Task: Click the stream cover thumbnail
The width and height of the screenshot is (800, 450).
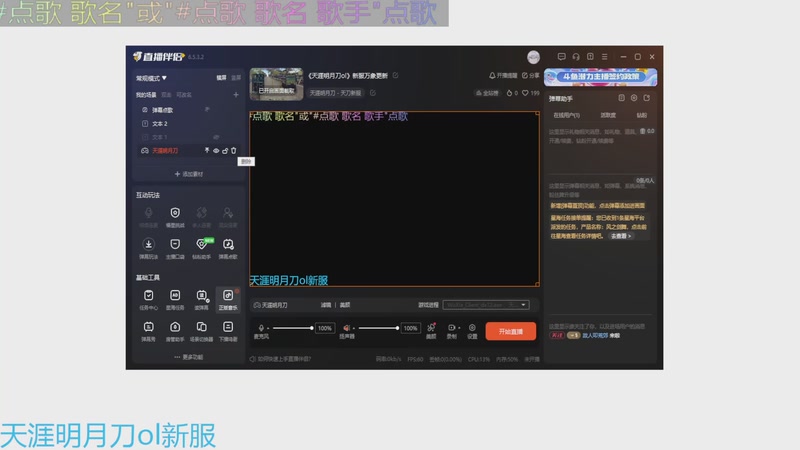Action: [277, 84]
